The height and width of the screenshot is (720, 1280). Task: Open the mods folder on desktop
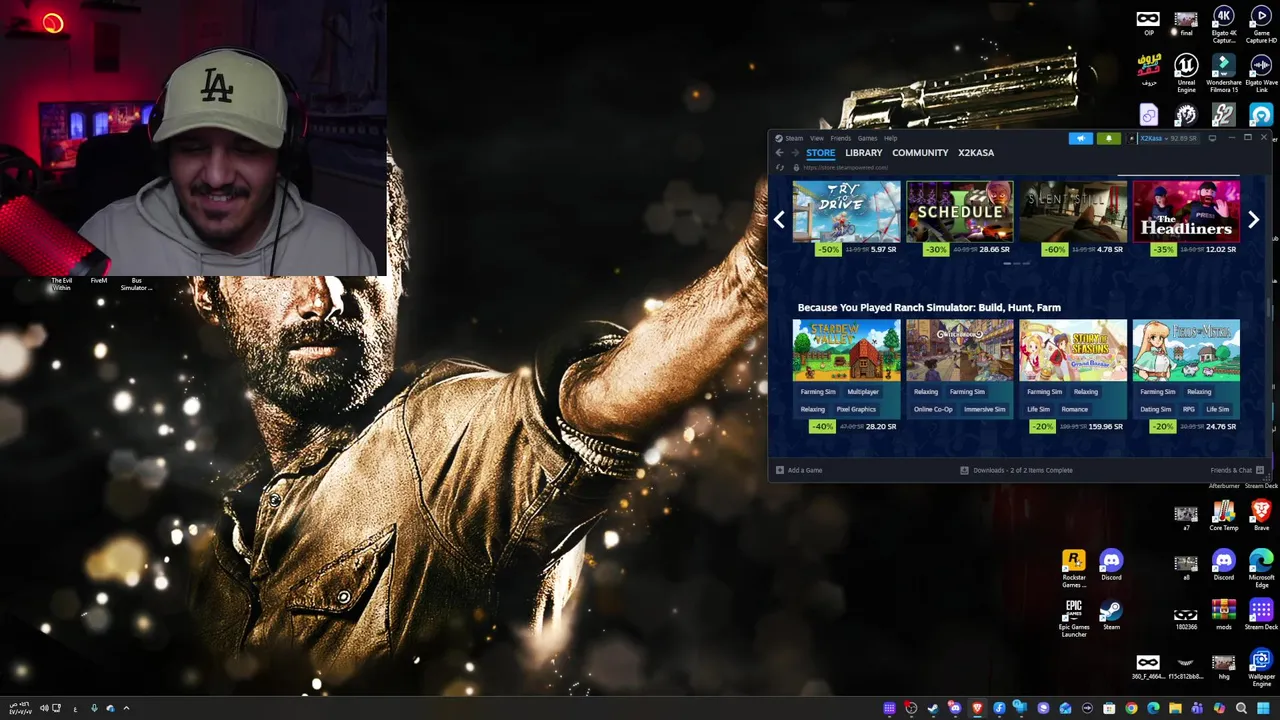(1224, 614)
